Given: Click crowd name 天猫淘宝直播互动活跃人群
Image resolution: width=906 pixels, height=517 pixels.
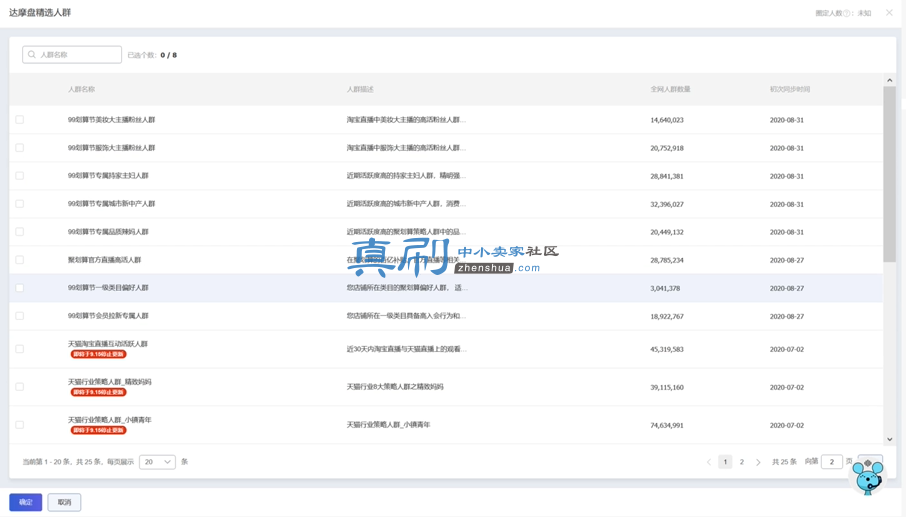Looking at the screenshot, I should [x=108, y=344].
